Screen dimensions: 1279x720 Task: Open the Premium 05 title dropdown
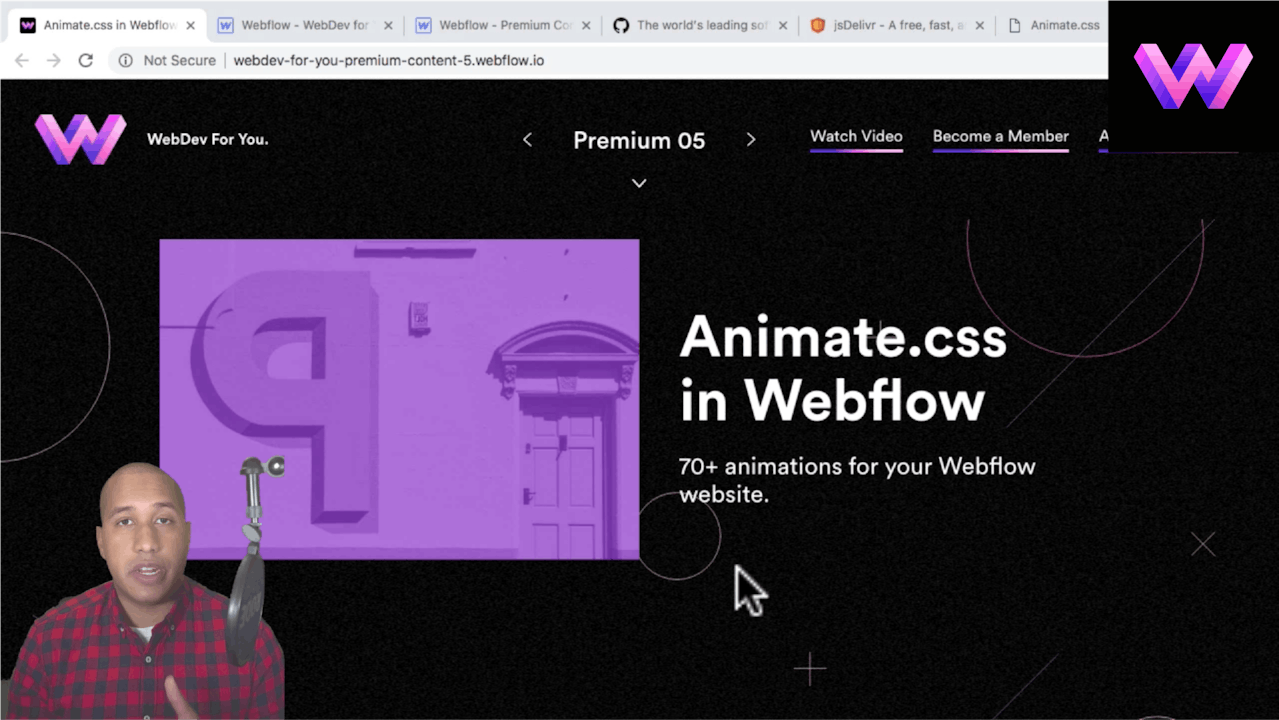pyautogui.click(x=639, y=141)
